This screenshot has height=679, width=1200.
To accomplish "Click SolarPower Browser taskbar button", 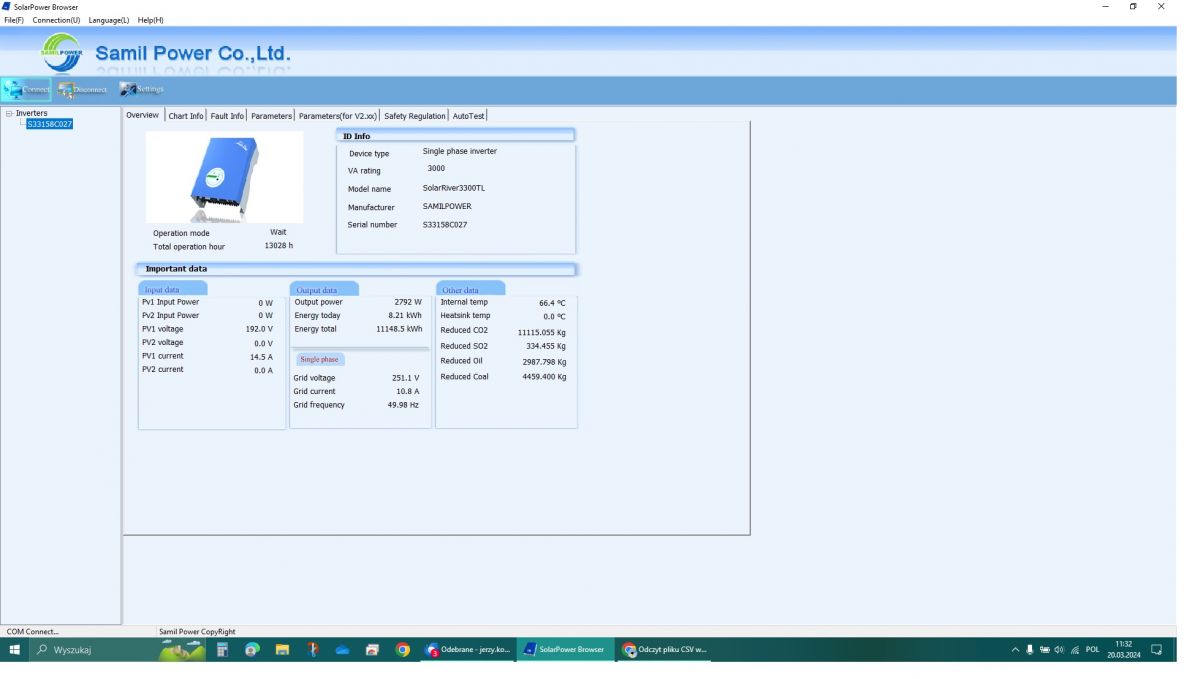I will coord(565,650).
